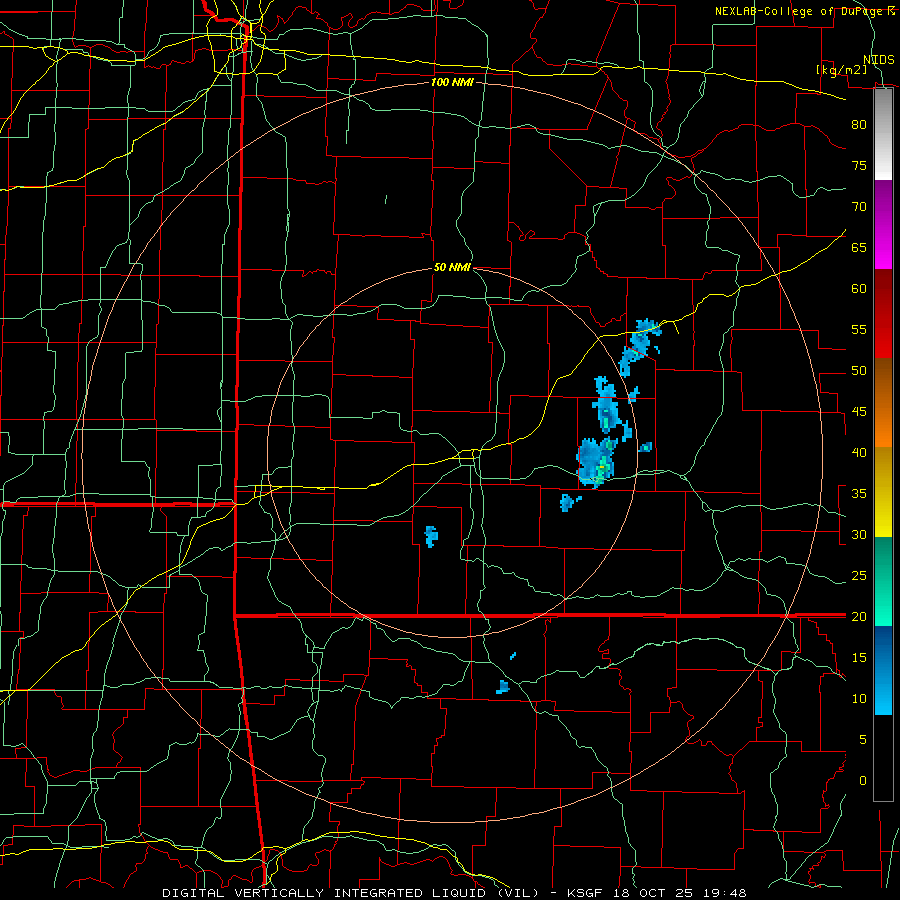Viewport: 900px width, 900px height.
Task: Select the 80 value on the color scale
Action: point(859,125)
